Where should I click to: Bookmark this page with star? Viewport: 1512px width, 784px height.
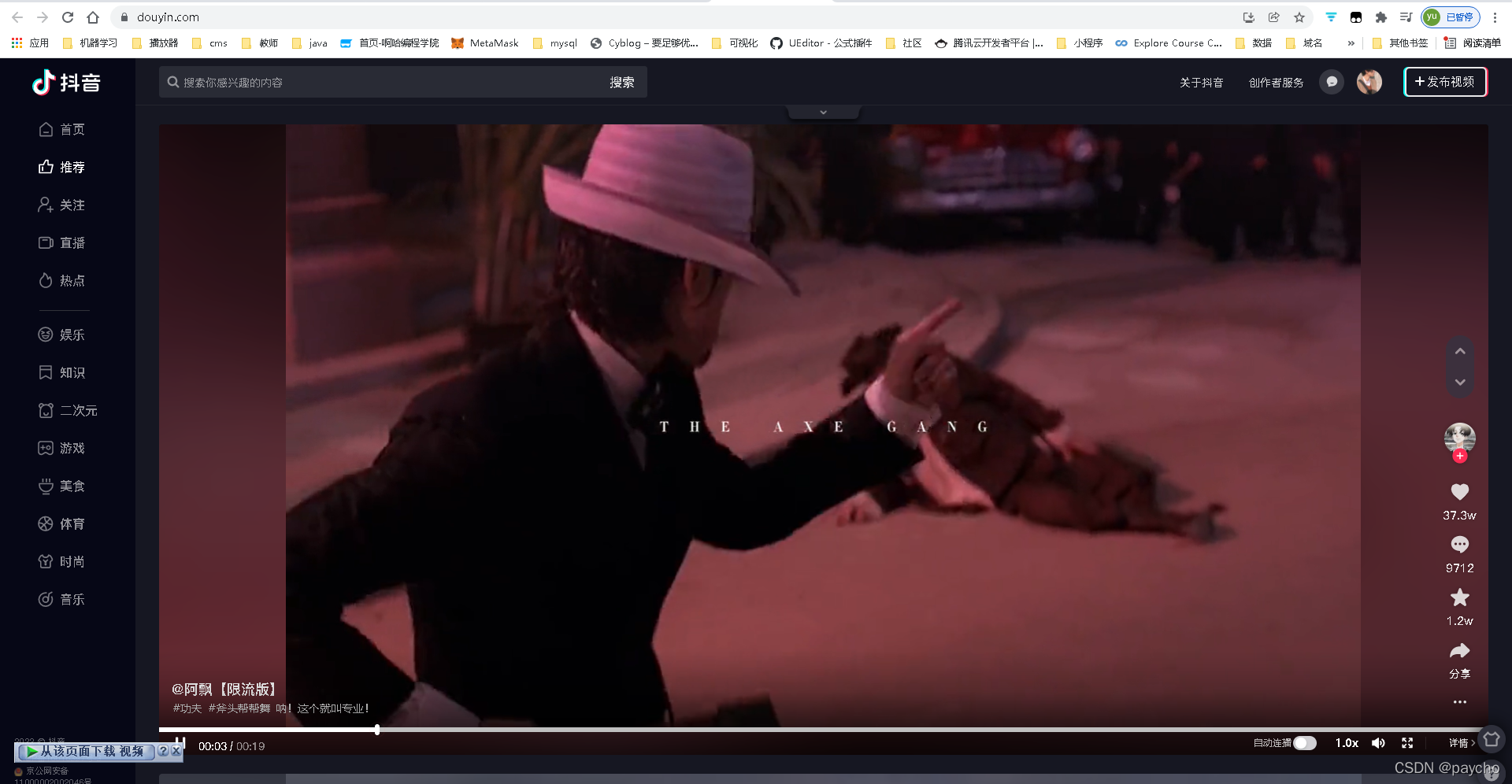click(x=1299, y=17)
